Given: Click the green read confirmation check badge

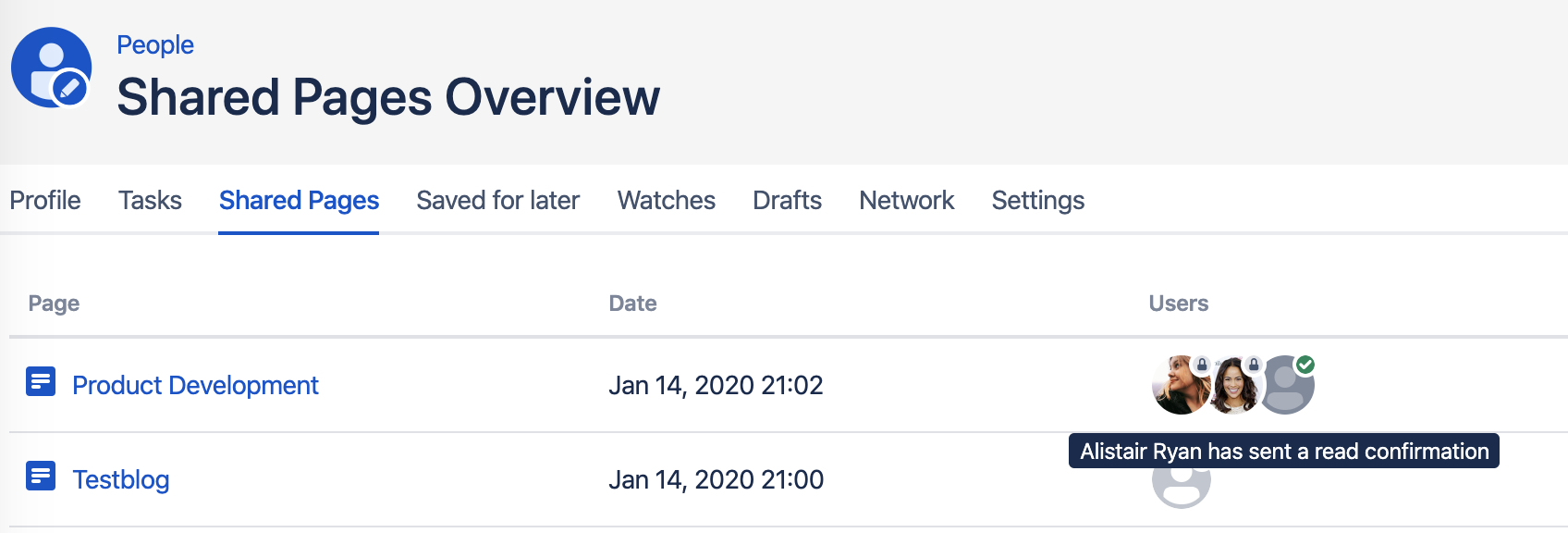Looking at the screenshot, I should [1305, 365].
